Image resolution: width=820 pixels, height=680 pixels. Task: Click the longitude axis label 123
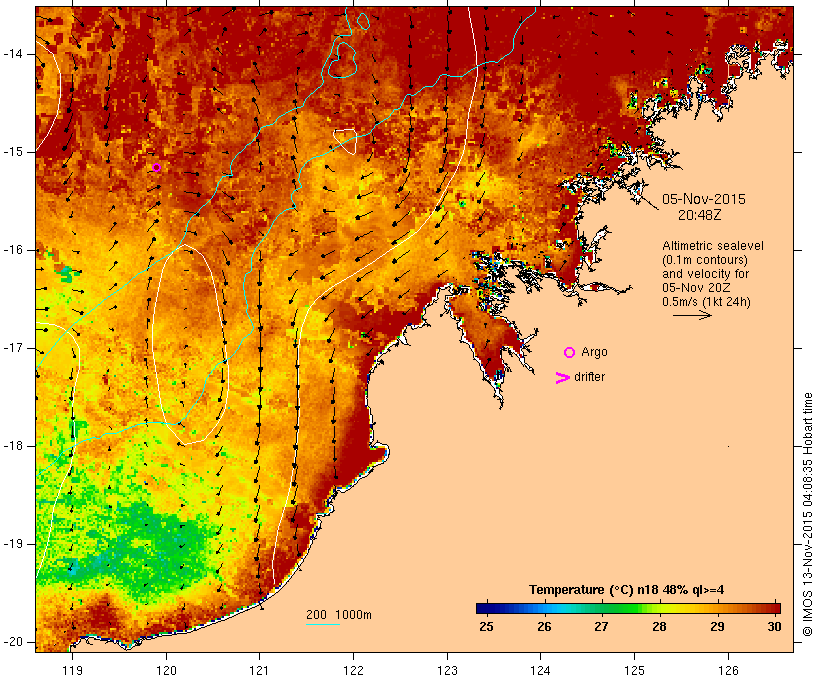click(447, 670)
